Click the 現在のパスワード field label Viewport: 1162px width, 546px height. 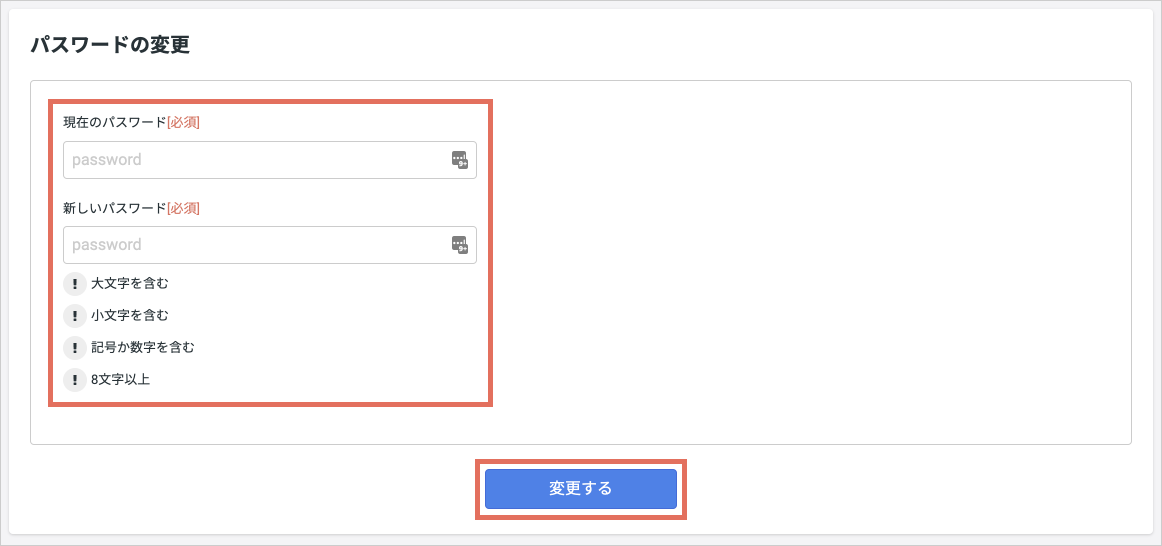click(x=115, y=123)
